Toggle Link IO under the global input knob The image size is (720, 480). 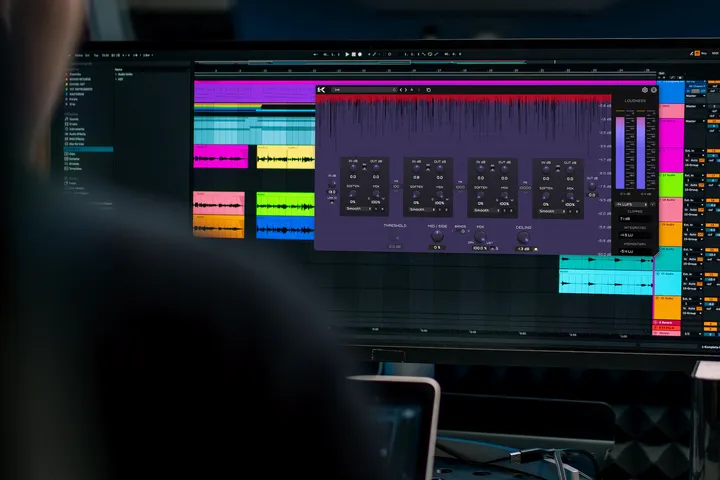click(332, 200)
